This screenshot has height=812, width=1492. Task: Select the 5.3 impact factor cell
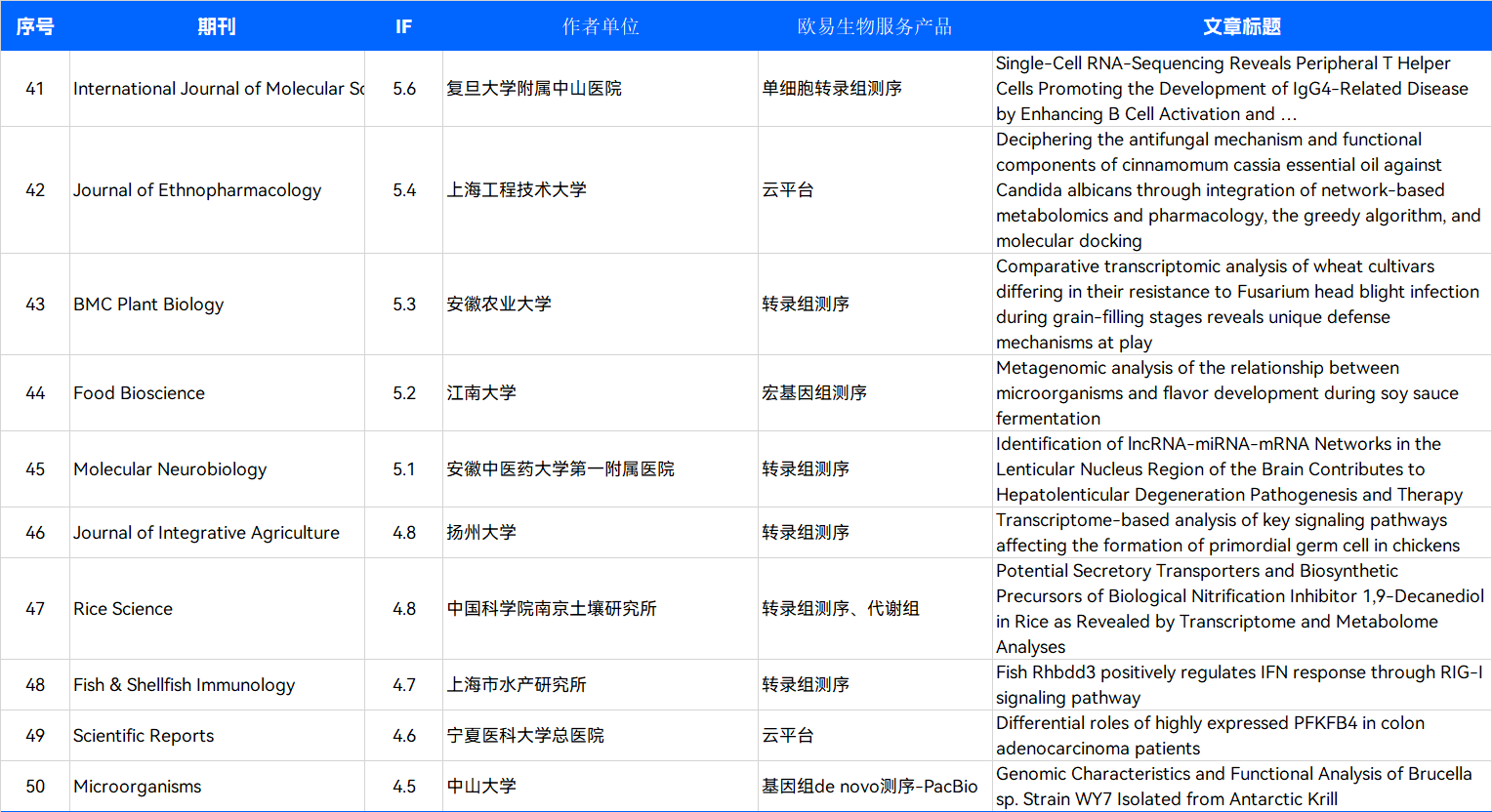pos(403,304)
